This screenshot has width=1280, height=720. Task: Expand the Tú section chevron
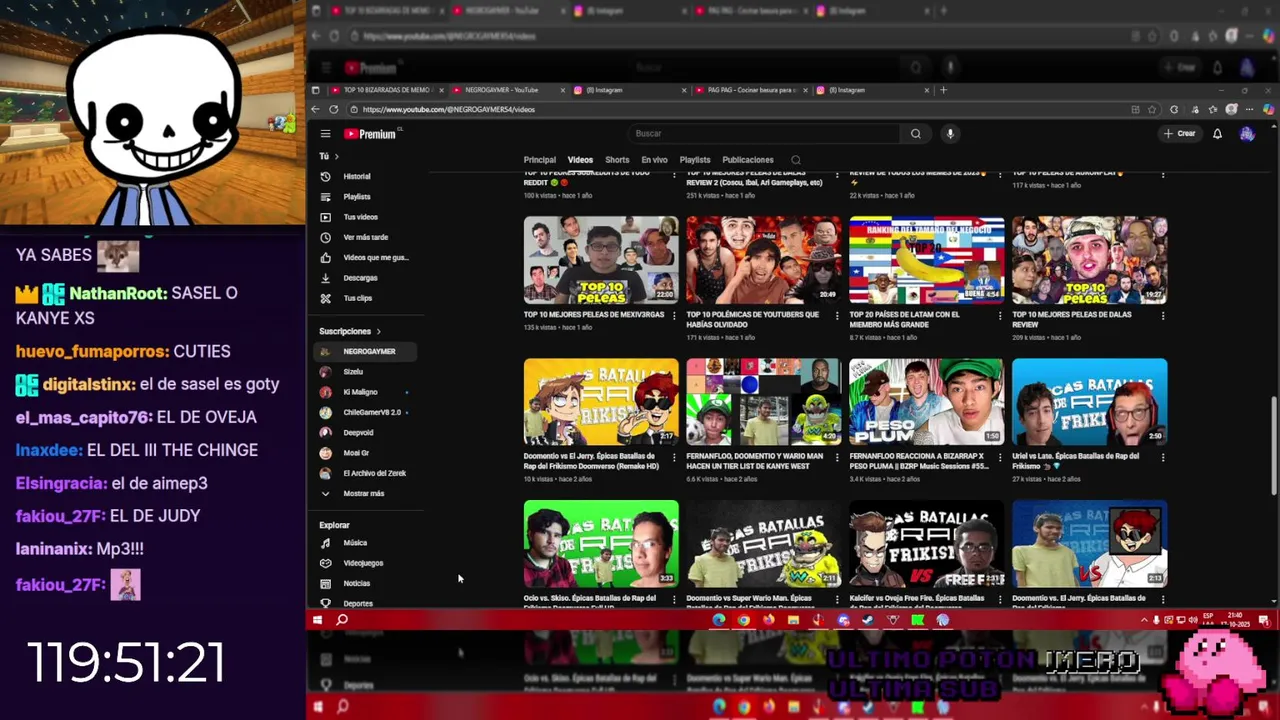click(x=336, y=157)
